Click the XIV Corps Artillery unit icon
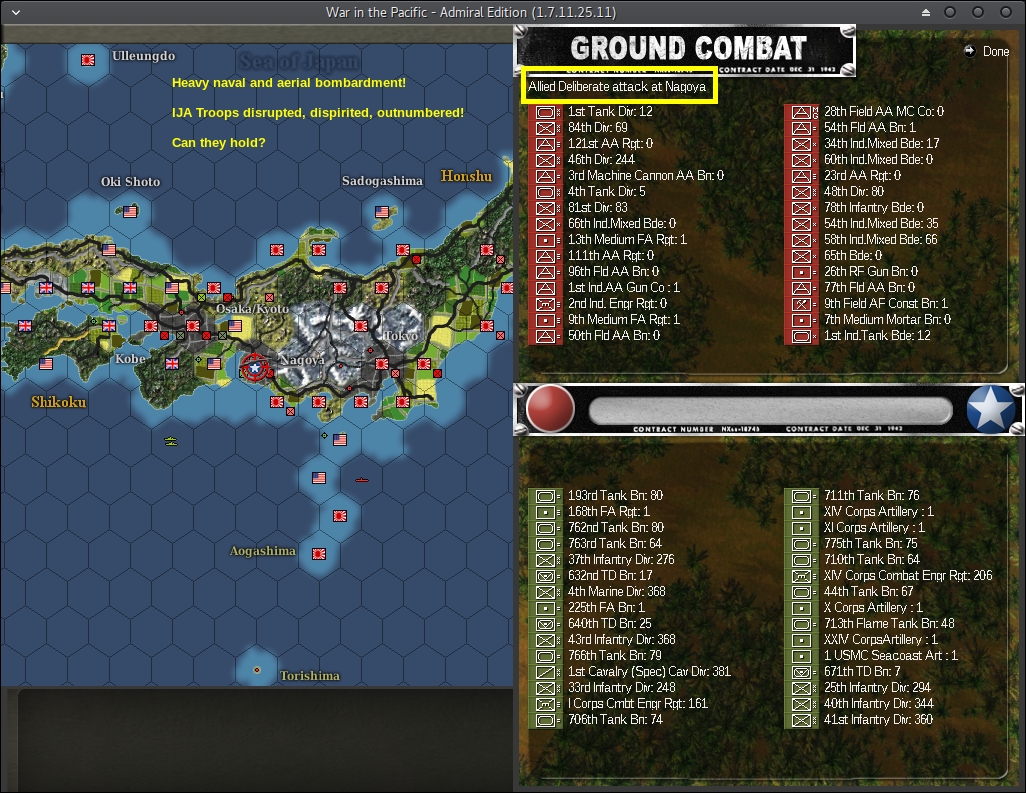Viewport: 1026px width, 793px height. [801, 512]
